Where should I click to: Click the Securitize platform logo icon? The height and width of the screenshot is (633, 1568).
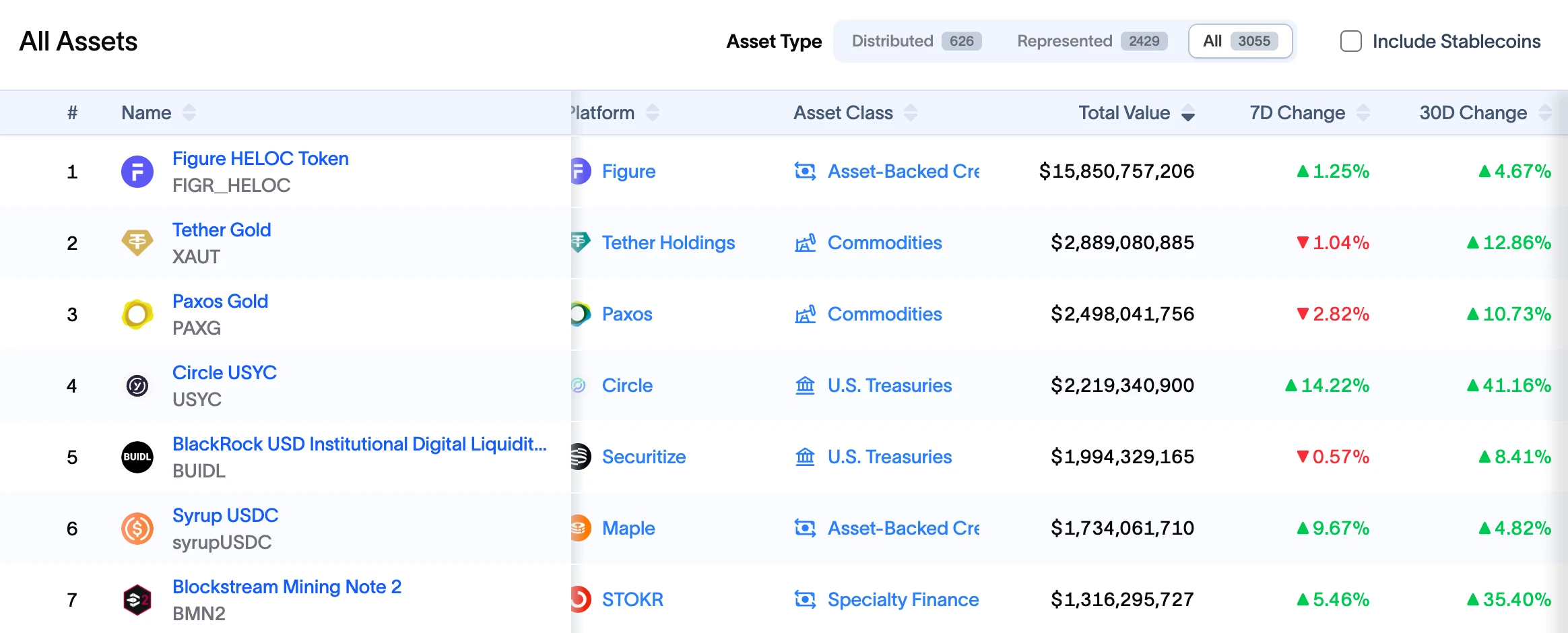click(581, 457)
